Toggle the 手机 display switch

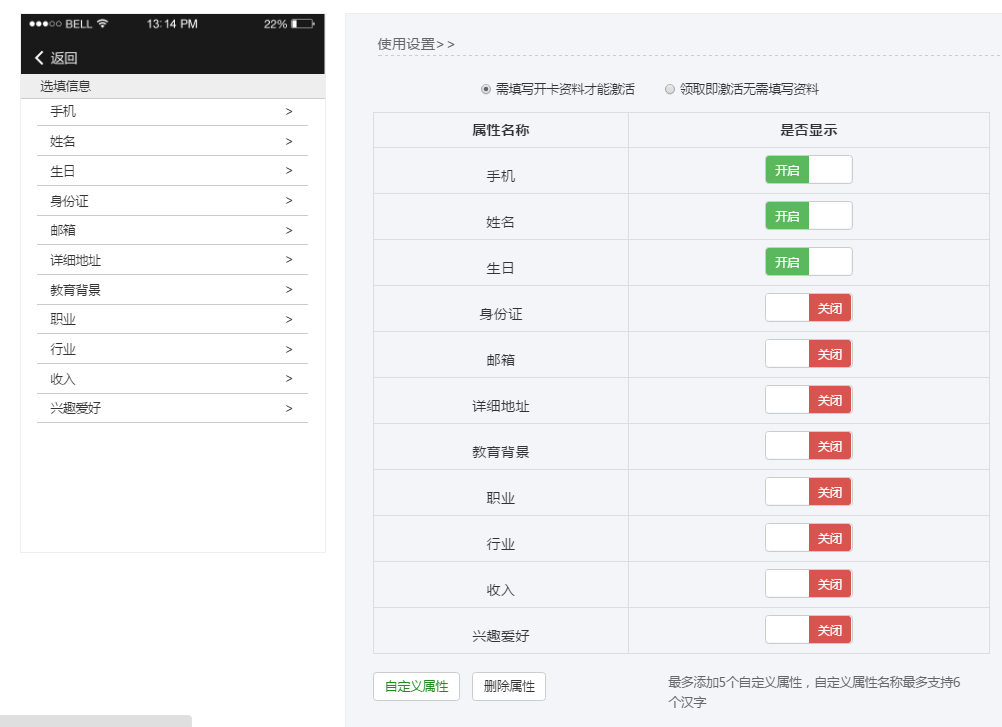tap(808, 170)
